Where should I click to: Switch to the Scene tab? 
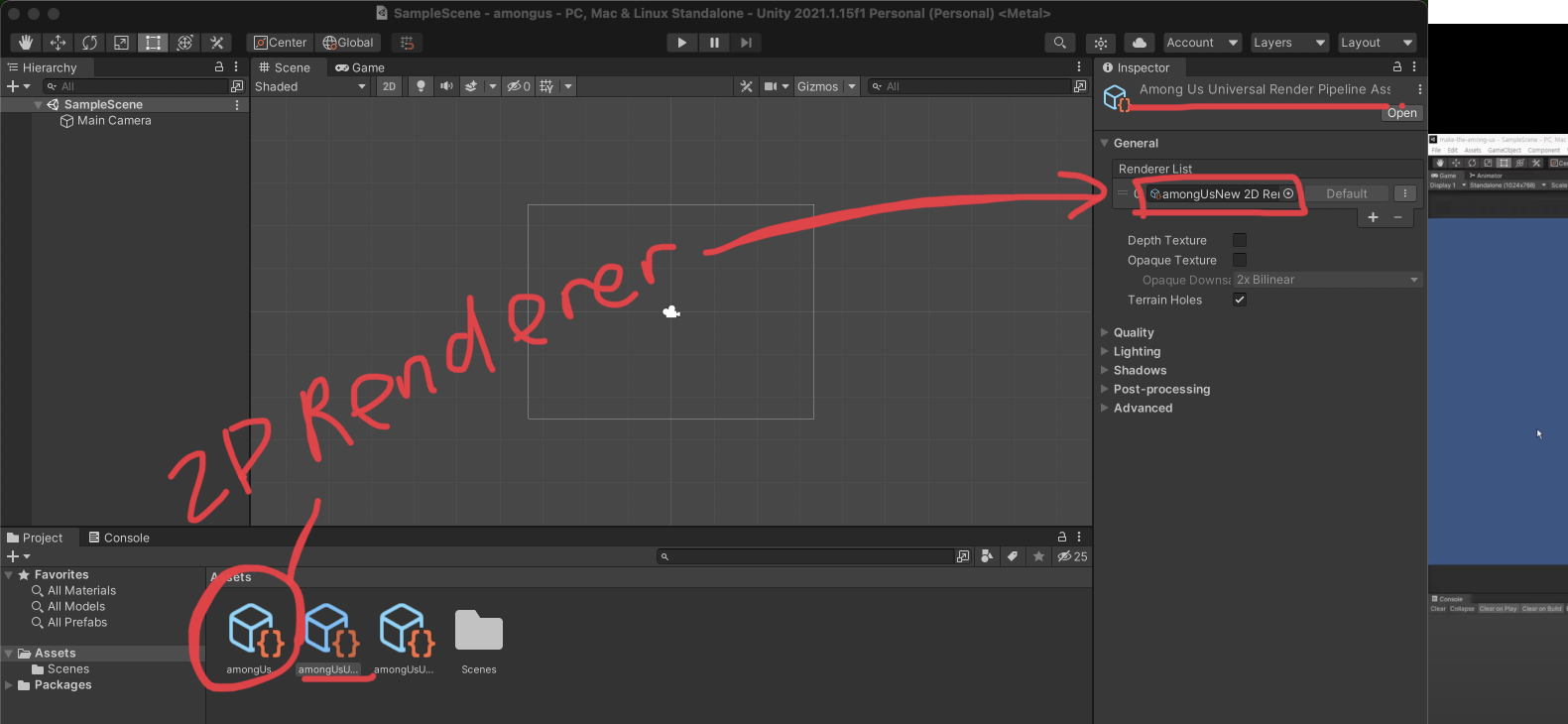[285, 67]
